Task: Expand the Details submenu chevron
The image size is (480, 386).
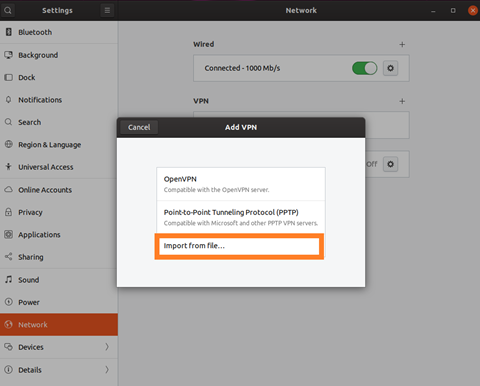Action: coord(107,369)
